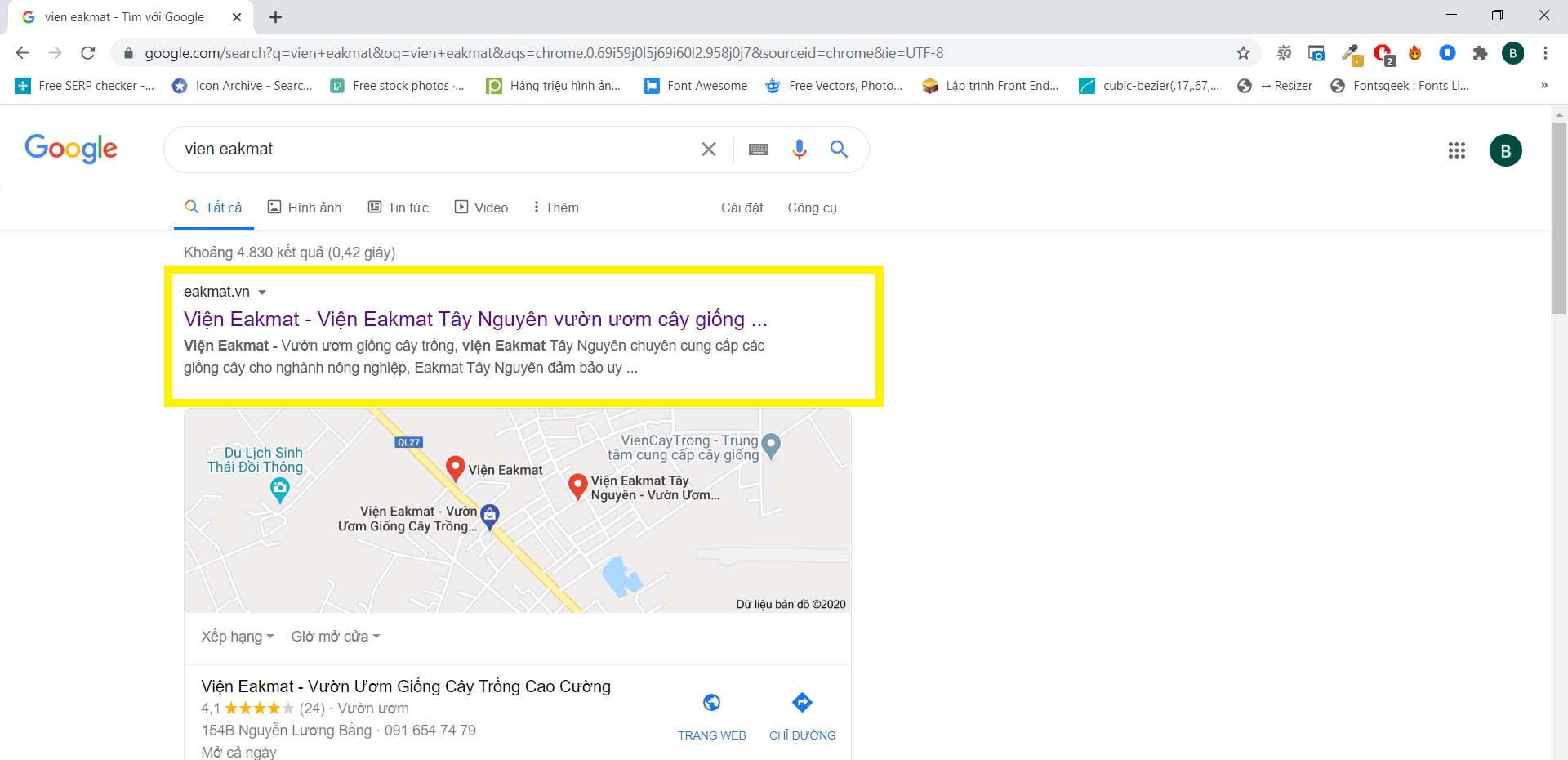Viewport: 1568px width, 760px height.
Task: View site information lock icon
Action: click(128, 53)
